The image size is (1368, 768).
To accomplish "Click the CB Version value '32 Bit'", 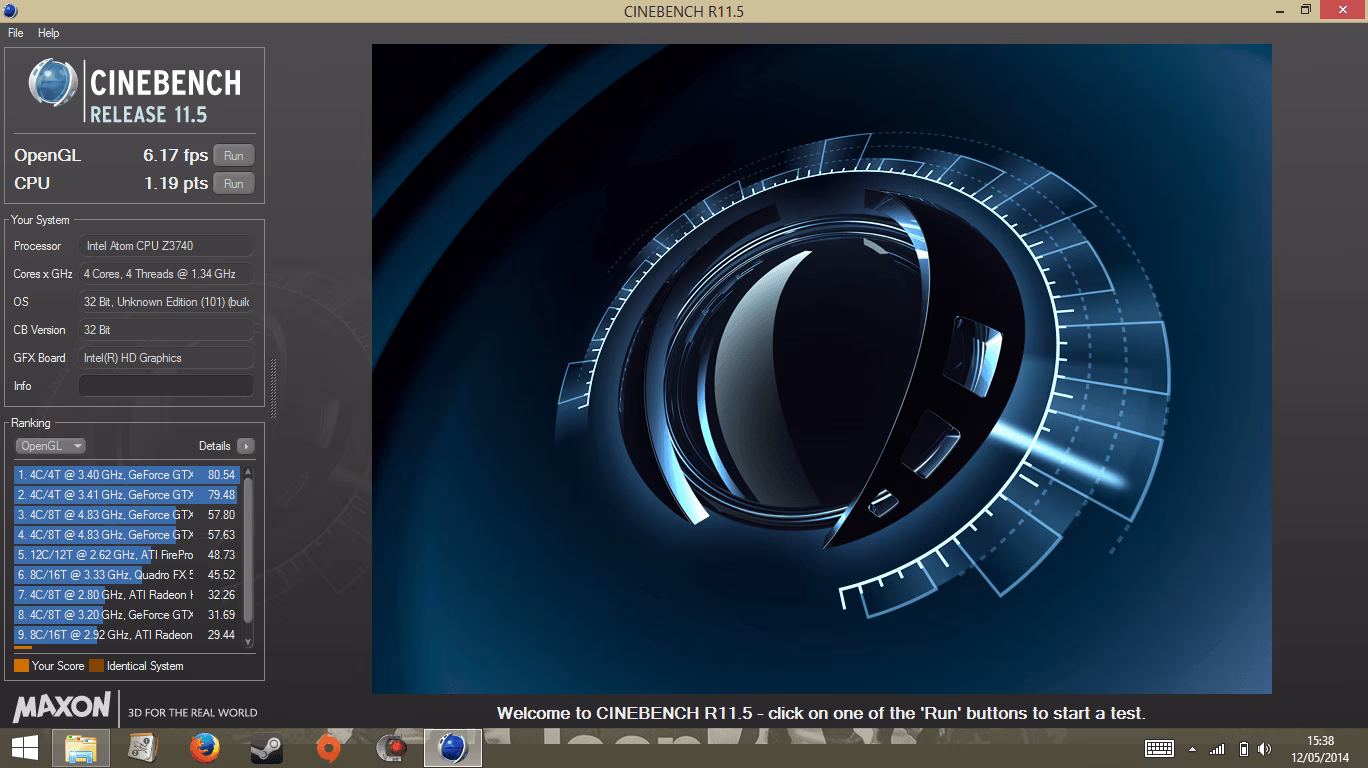I will pyautogui.click(x=166, y=330).
